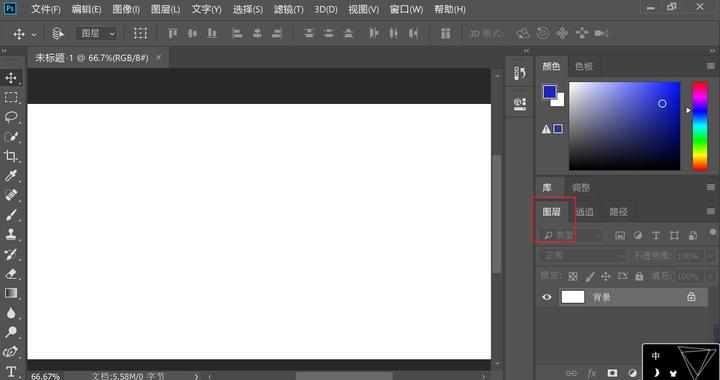
Task: Click the rainbow hue slider strip
Action: (x=700, y=126)
